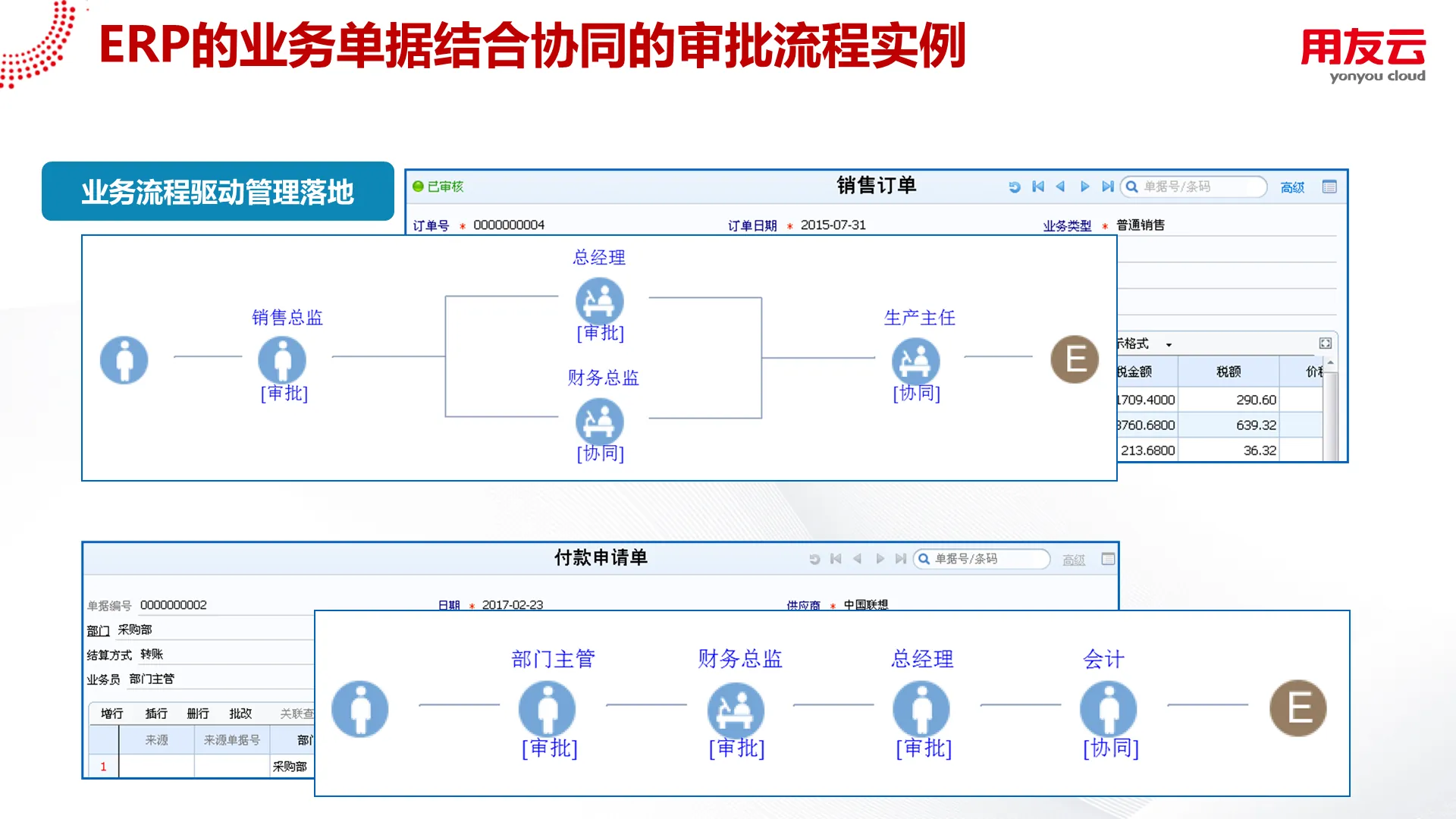Click the 销售订单 单据号/条码 search field

pos(1194,187)
